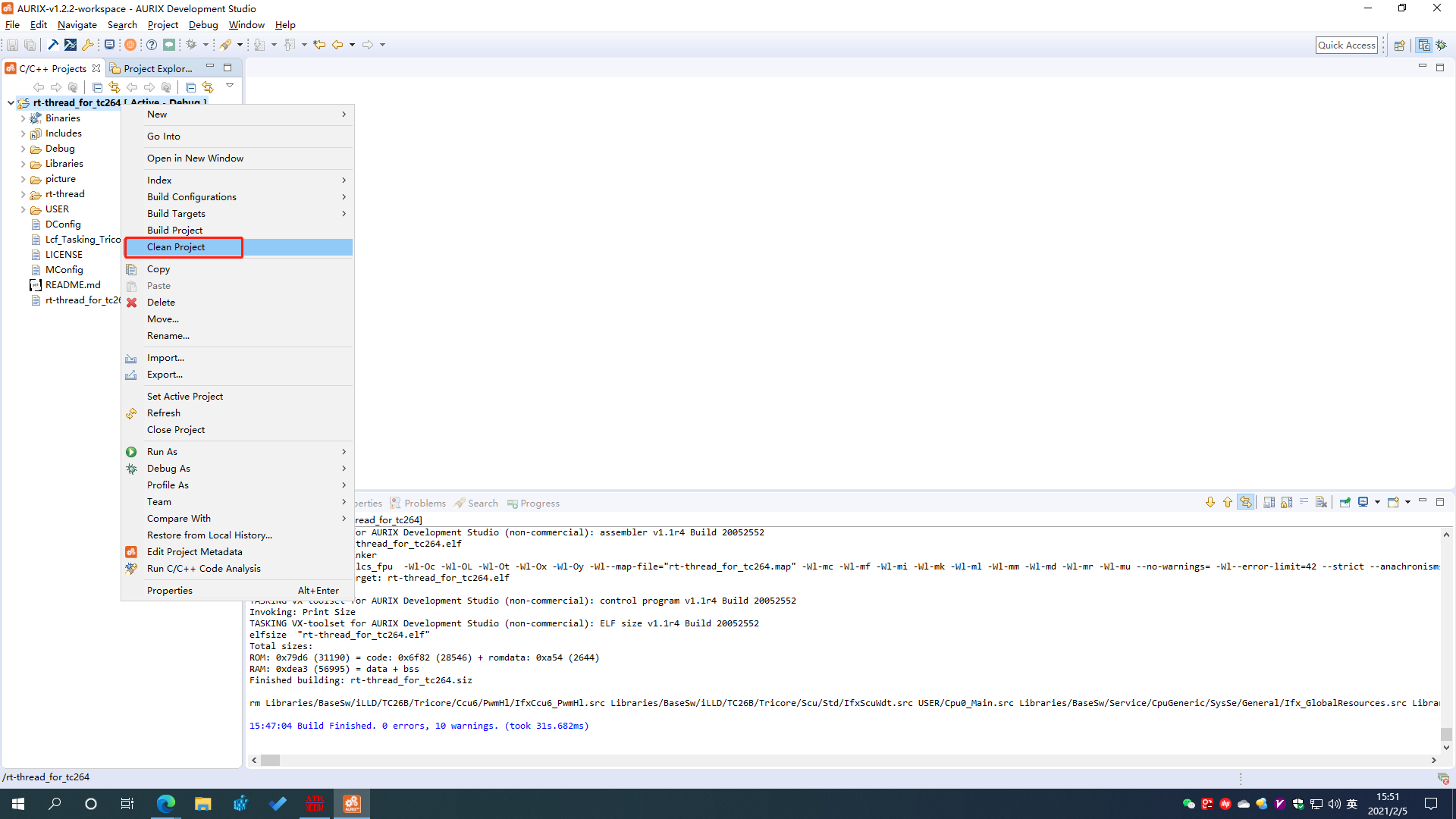Click the green chat bubble toolbar icon
Image resolution: width=1456 pixels, height=819 pixels.
coord(169,45)
